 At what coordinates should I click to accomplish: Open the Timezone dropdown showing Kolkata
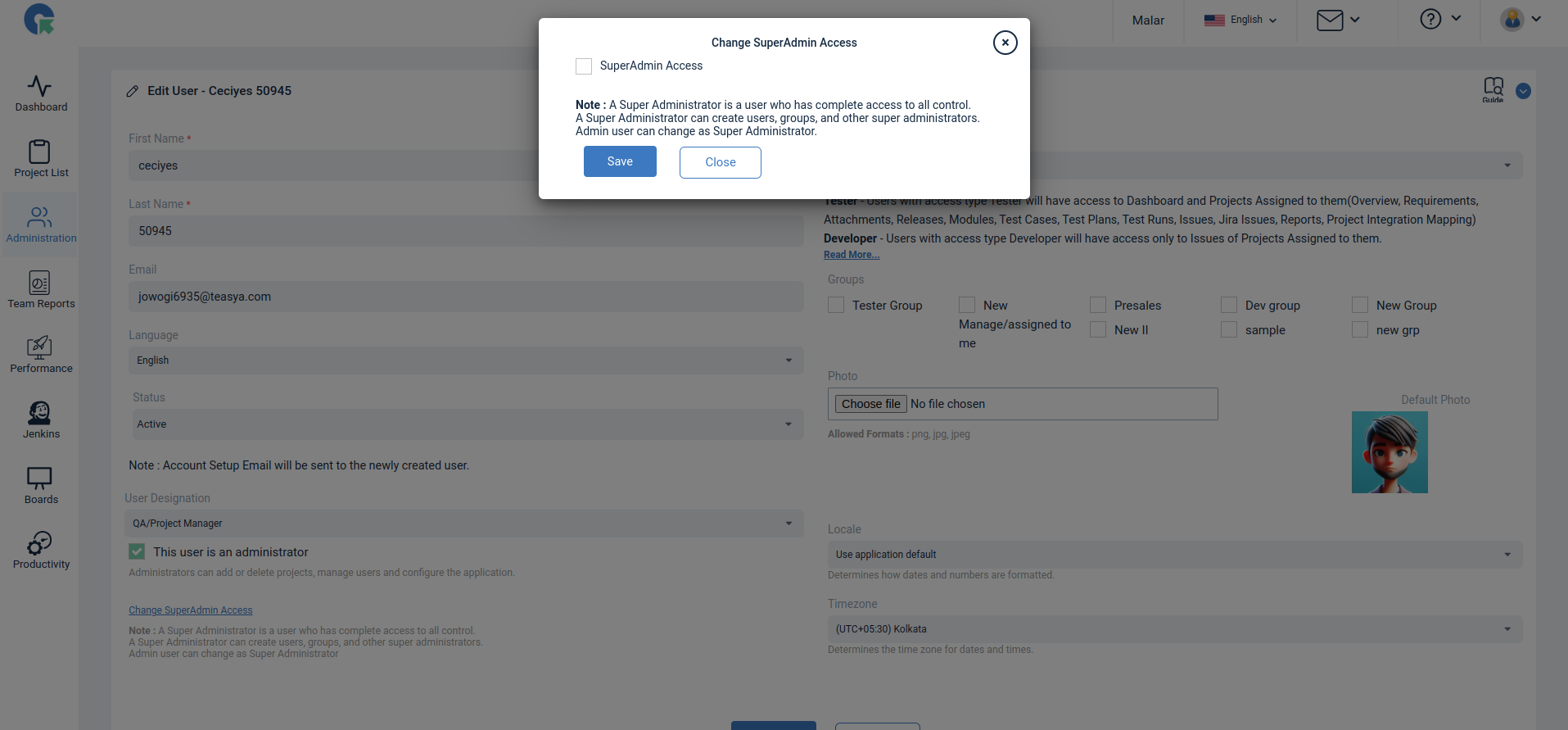tap(1175, 629)
